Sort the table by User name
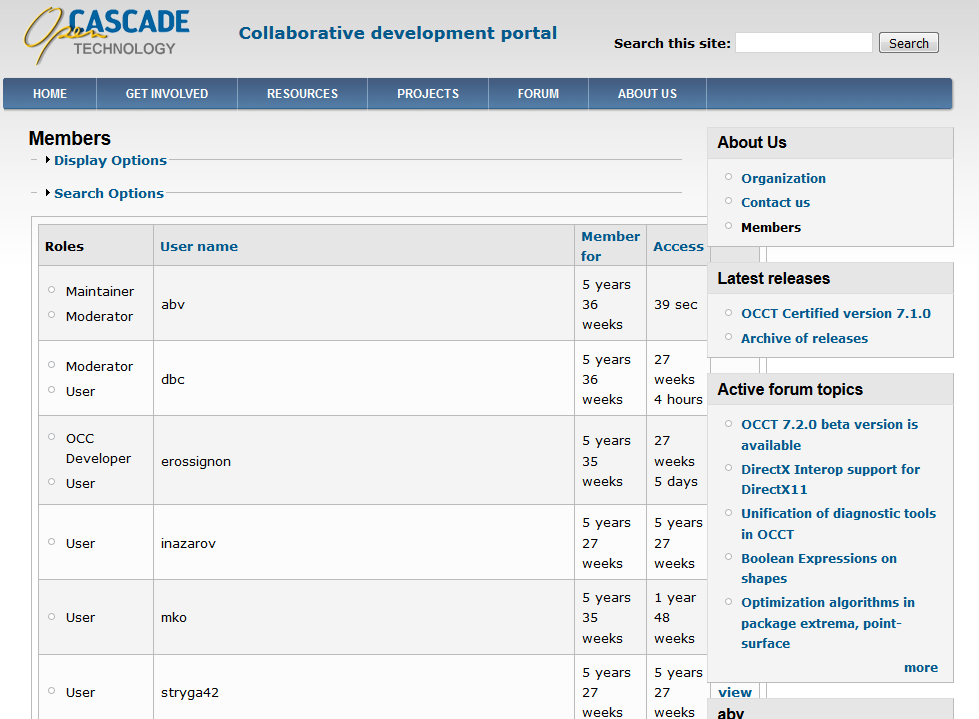The width and height of the screenshot is (979, 719). coord(199,246)
